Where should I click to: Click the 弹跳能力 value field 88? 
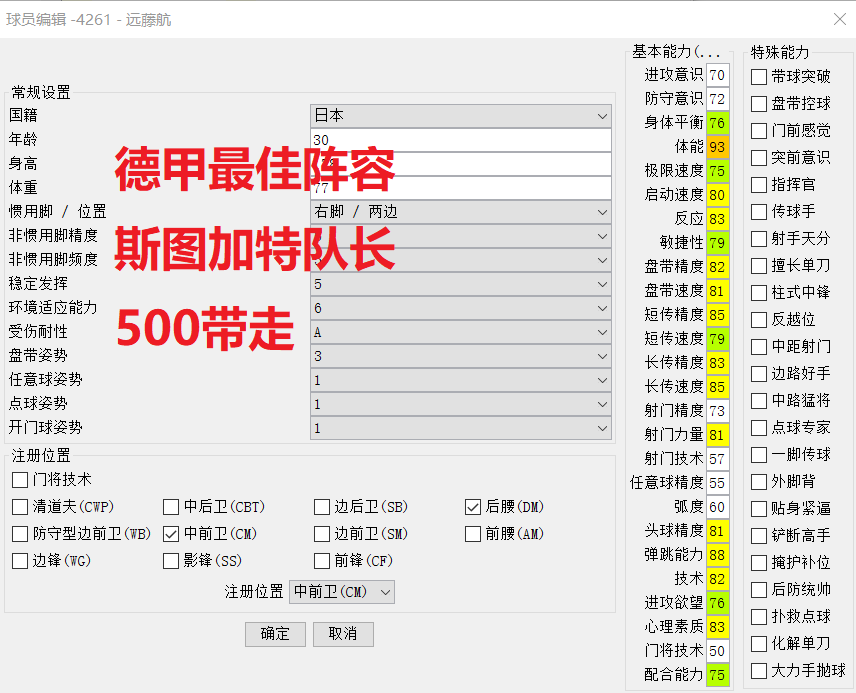click(717, 555)
